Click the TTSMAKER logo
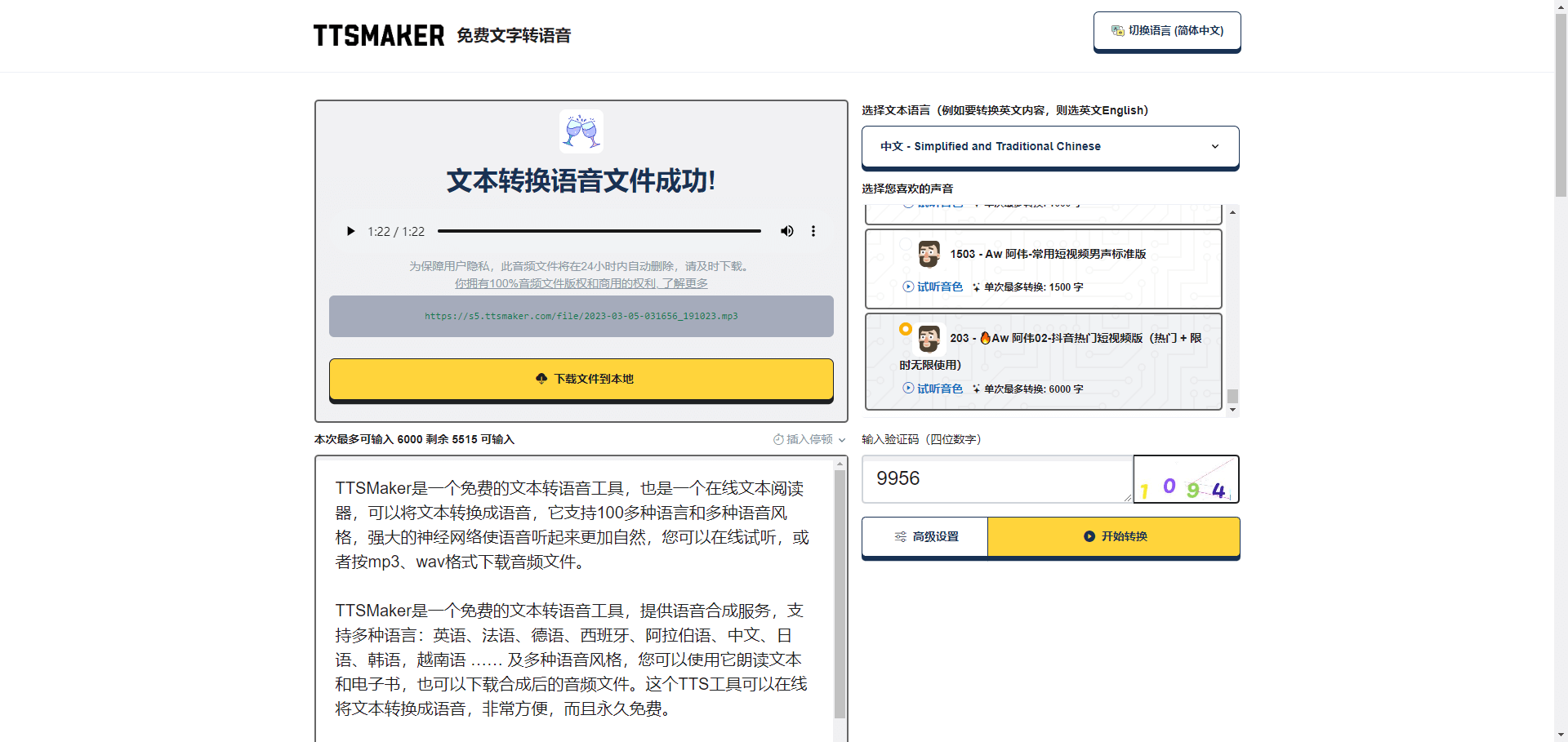The image size is (1568, 742). tap(379, 35)
